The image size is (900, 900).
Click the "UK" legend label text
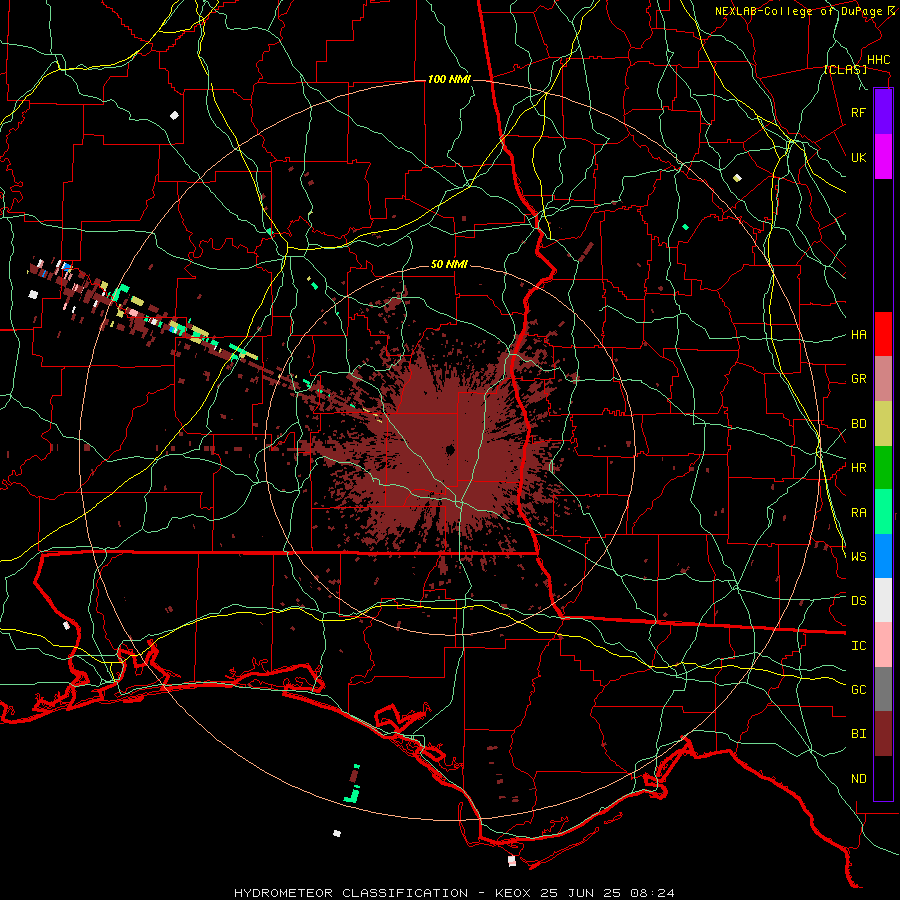858,157
